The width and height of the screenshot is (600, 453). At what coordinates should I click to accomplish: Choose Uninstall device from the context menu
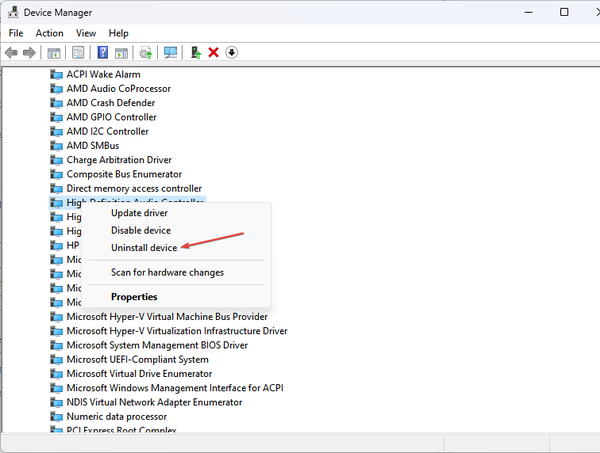click(x=144, y=247)
